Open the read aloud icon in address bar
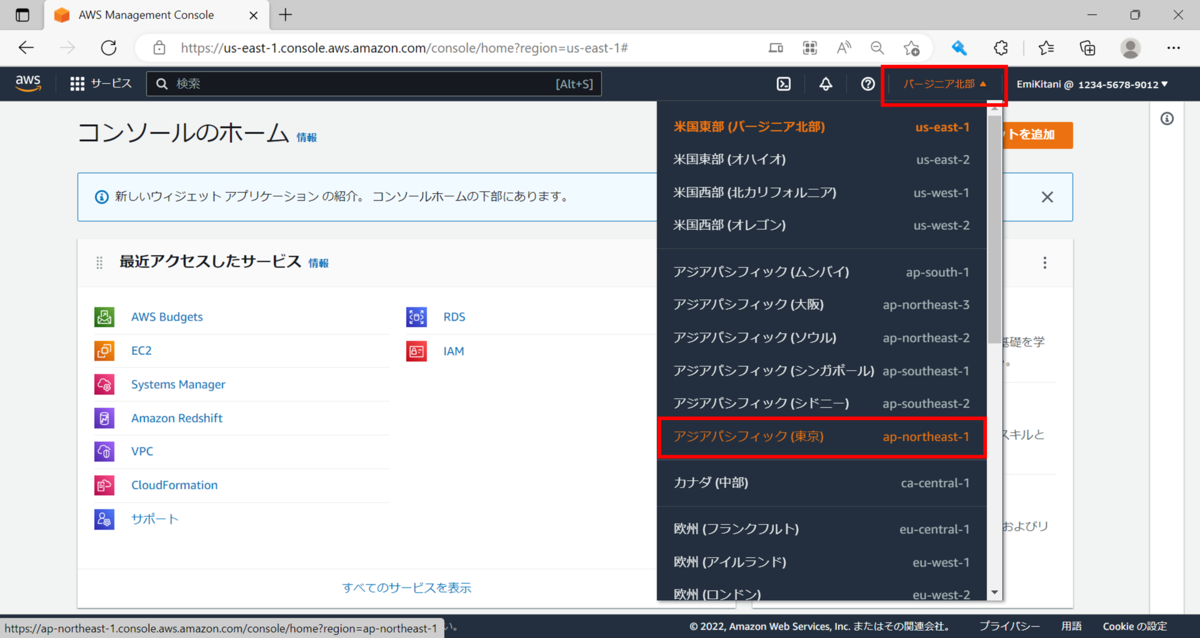The height and width of the screenshot is (638, 1200). coord(844,48)
